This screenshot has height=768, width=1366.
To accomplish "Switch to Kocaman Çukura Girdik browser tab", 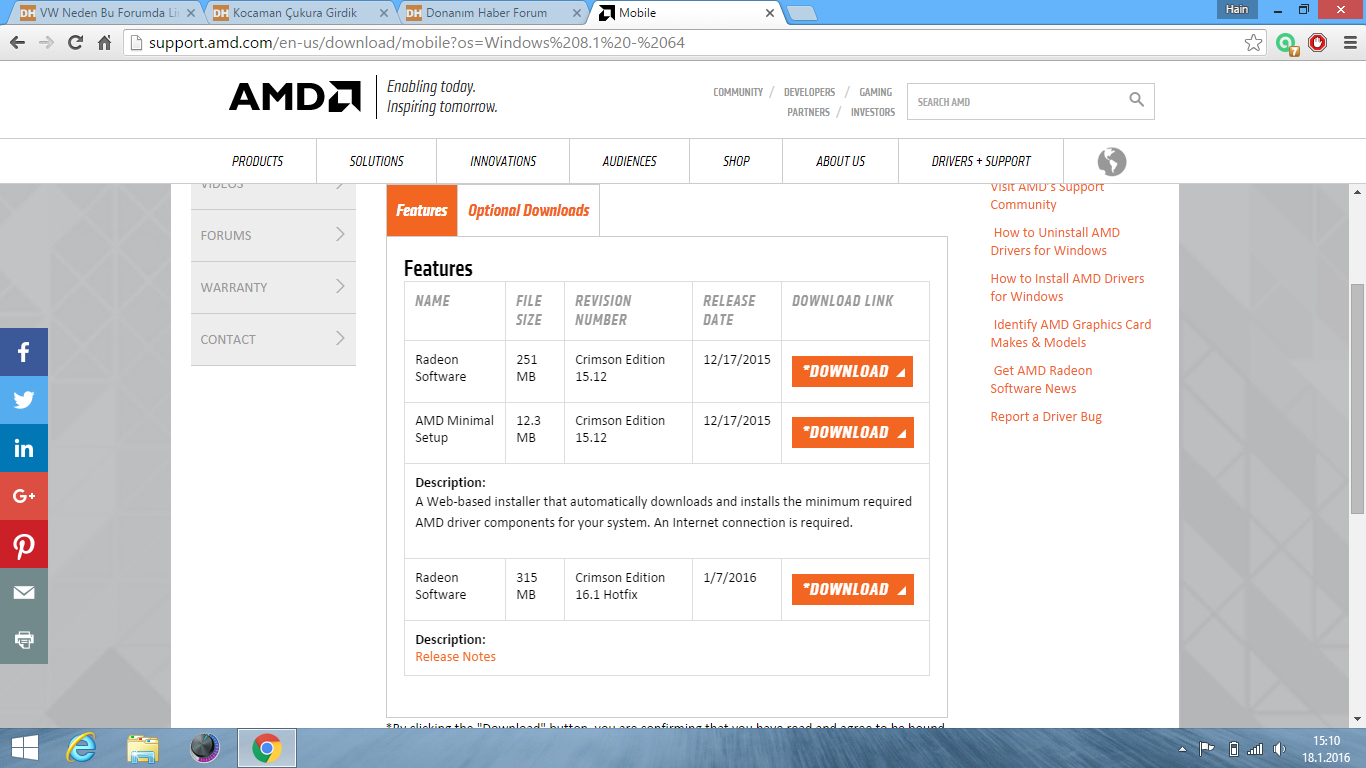I will (297, 13).
